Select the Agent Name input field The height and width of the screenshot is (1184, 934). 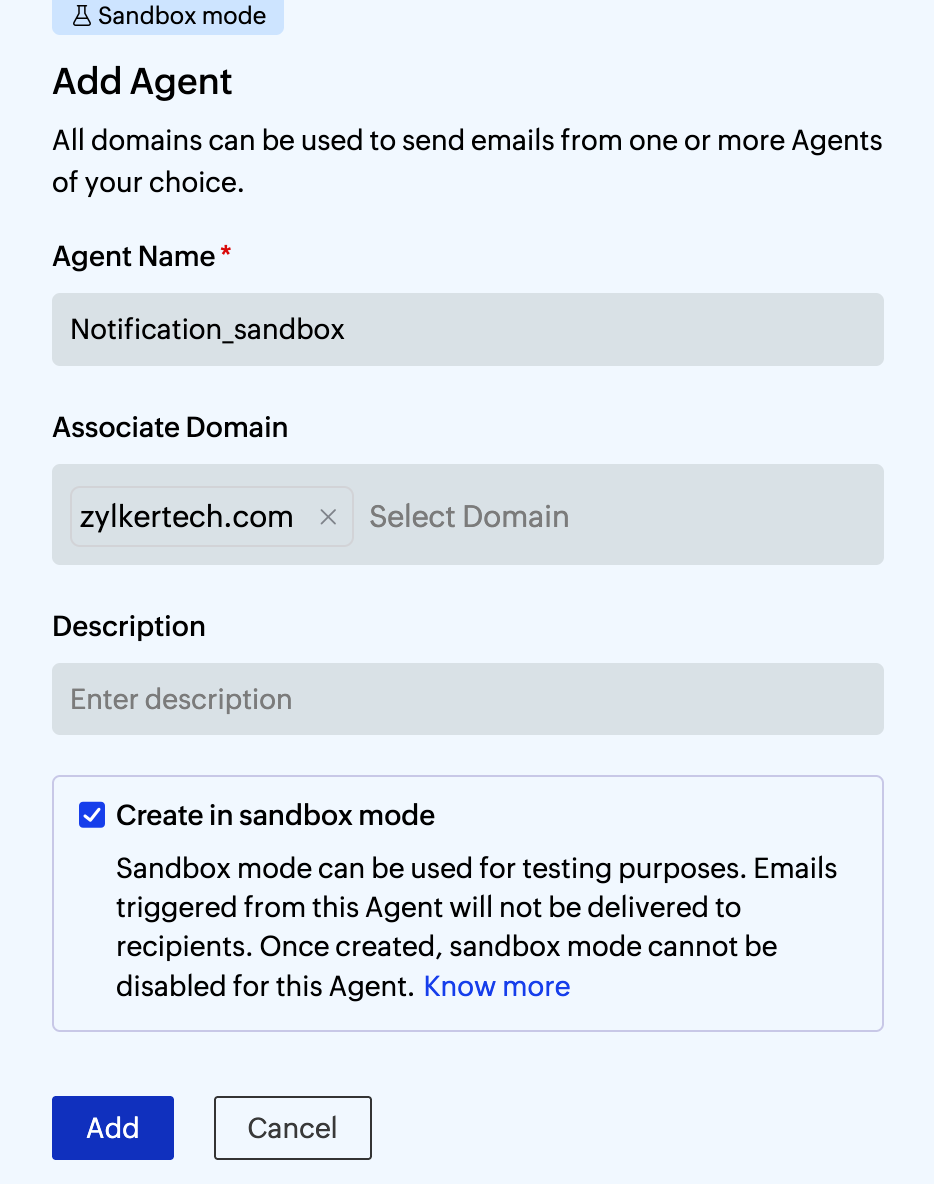point(467,329)
